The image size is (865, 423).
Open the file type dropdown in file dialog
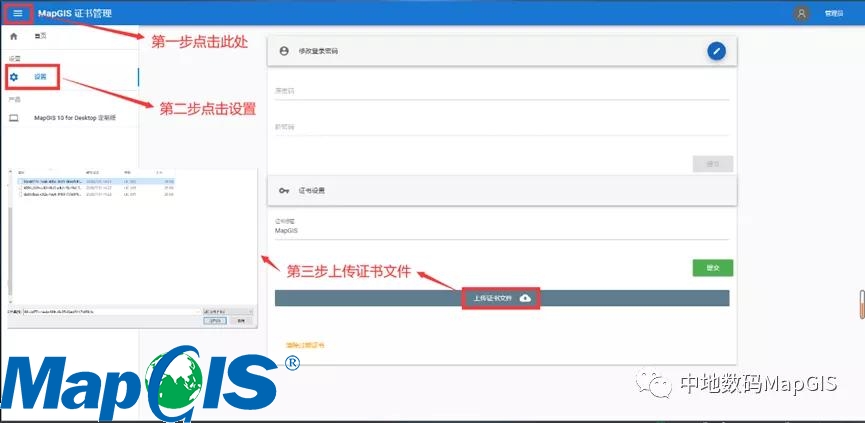228,312
